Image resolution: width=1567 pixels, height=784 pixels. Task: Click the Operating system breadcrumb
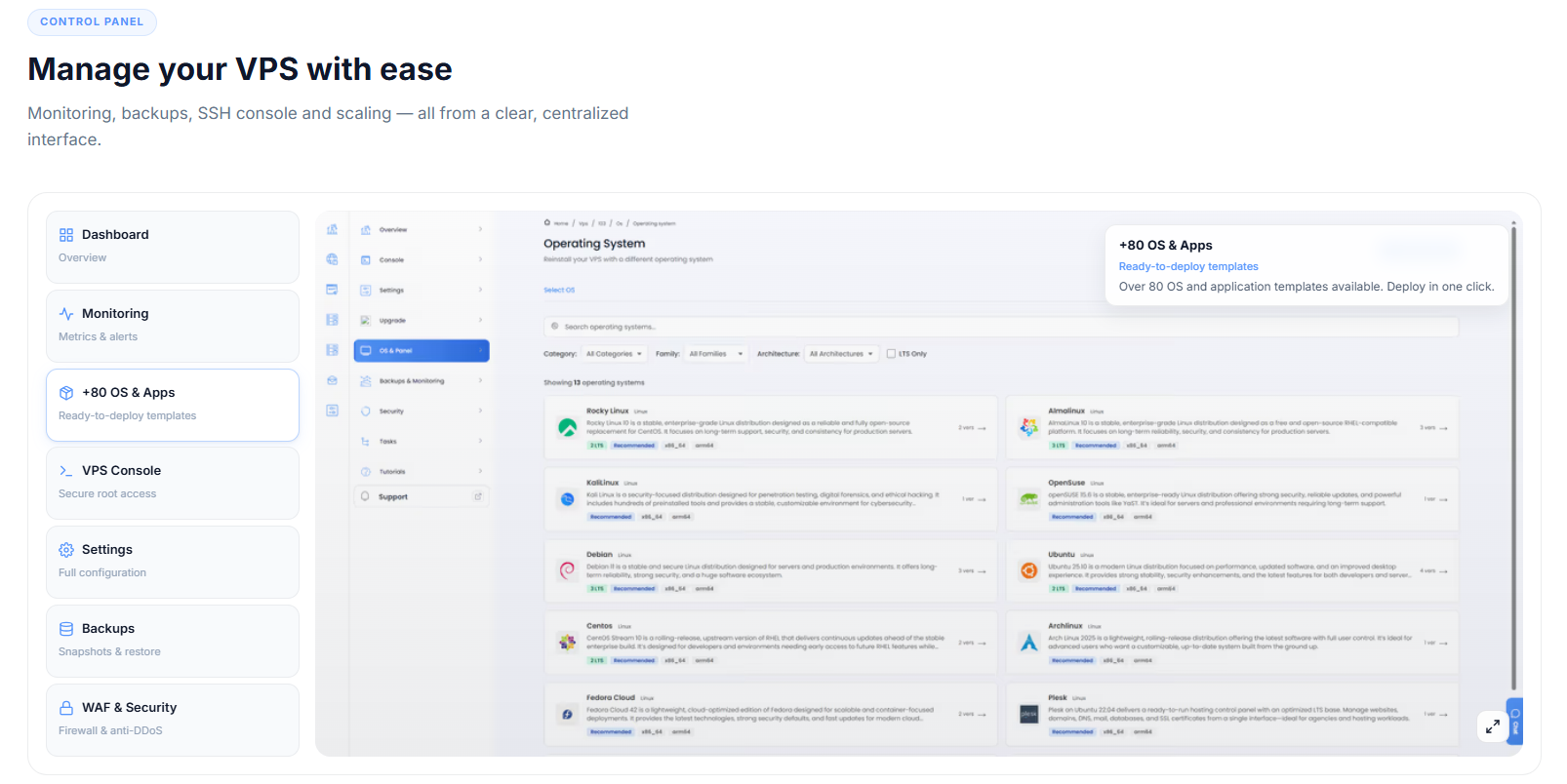pyautogui.click(x=654, y=223)
